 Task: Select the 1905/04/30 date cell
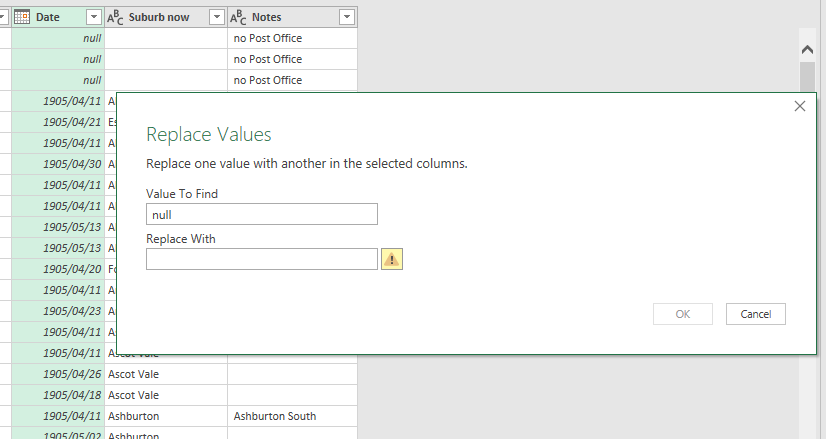pos(58,164)
